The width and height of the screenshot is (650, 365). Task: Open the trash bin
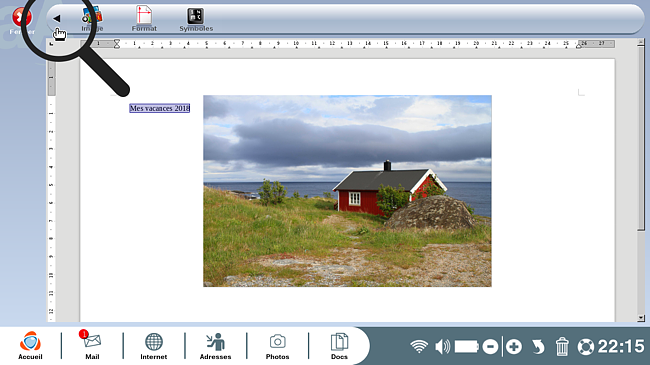point(562,347)
